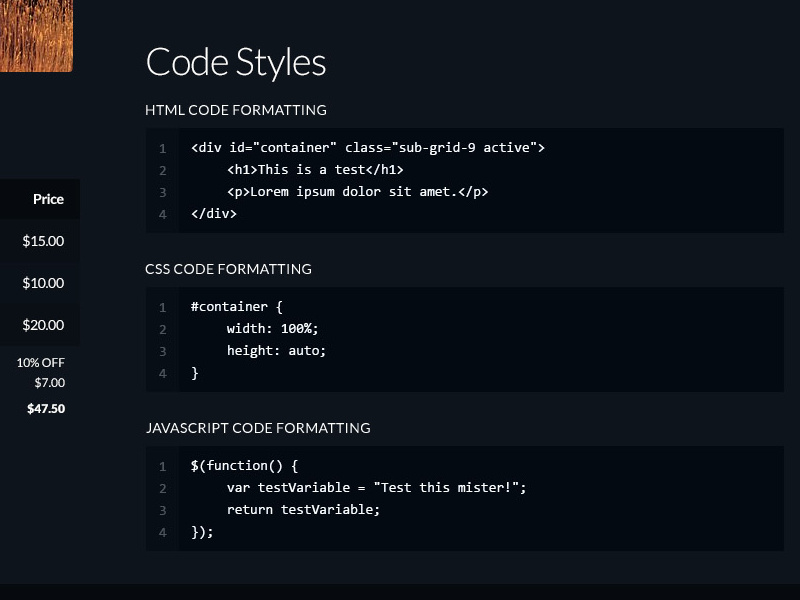Select the HTML Code Formatting heading

(236, 110)
